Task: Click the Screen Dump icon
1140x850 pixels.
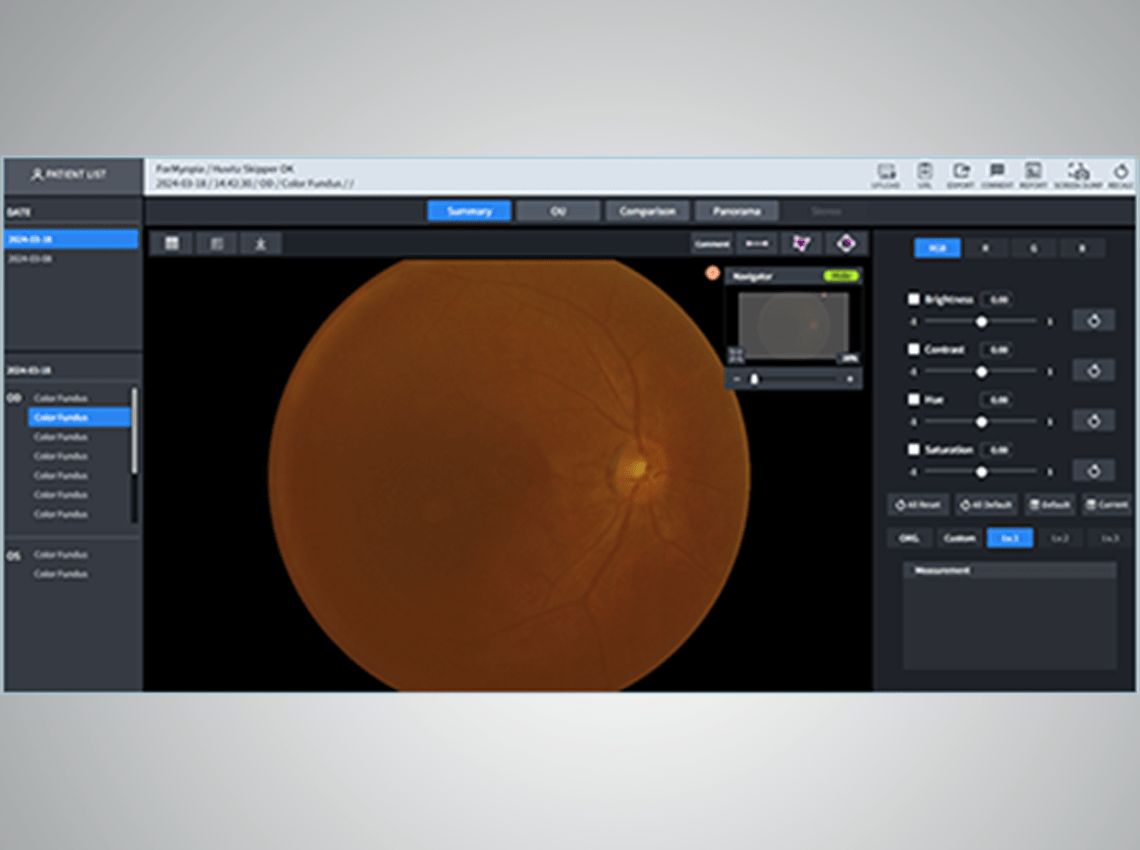Action: point(1078,175)
